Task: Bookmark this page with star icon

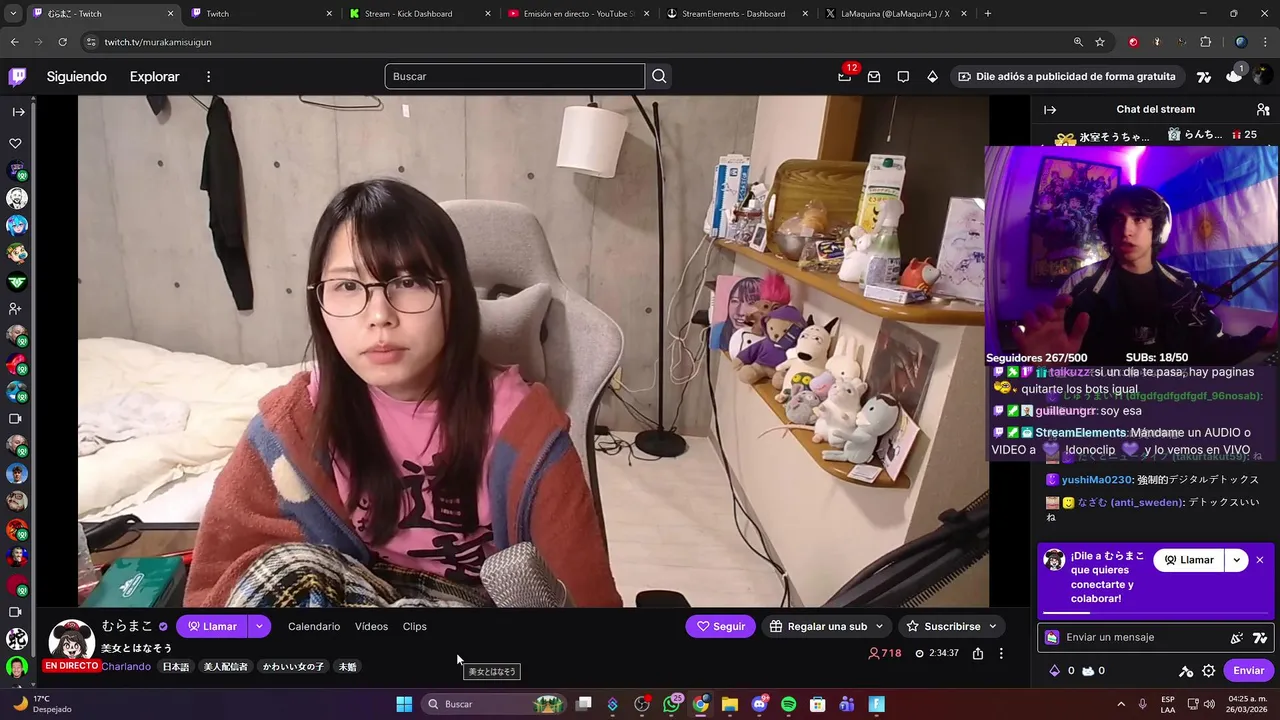Action: click(1100, 42)
